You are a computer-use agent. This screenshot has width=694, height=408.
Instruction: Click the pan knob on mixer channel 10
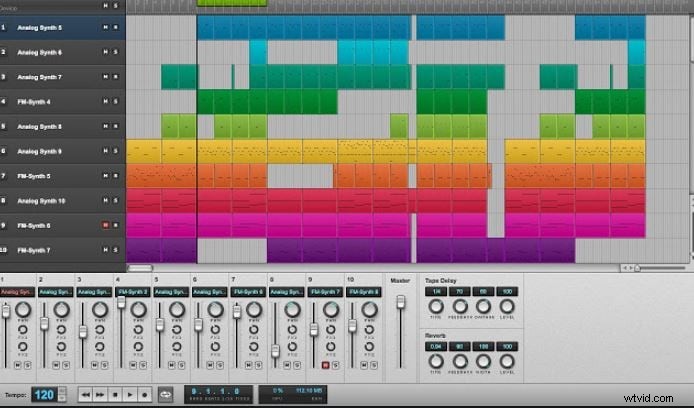click(x=370, y=310)
